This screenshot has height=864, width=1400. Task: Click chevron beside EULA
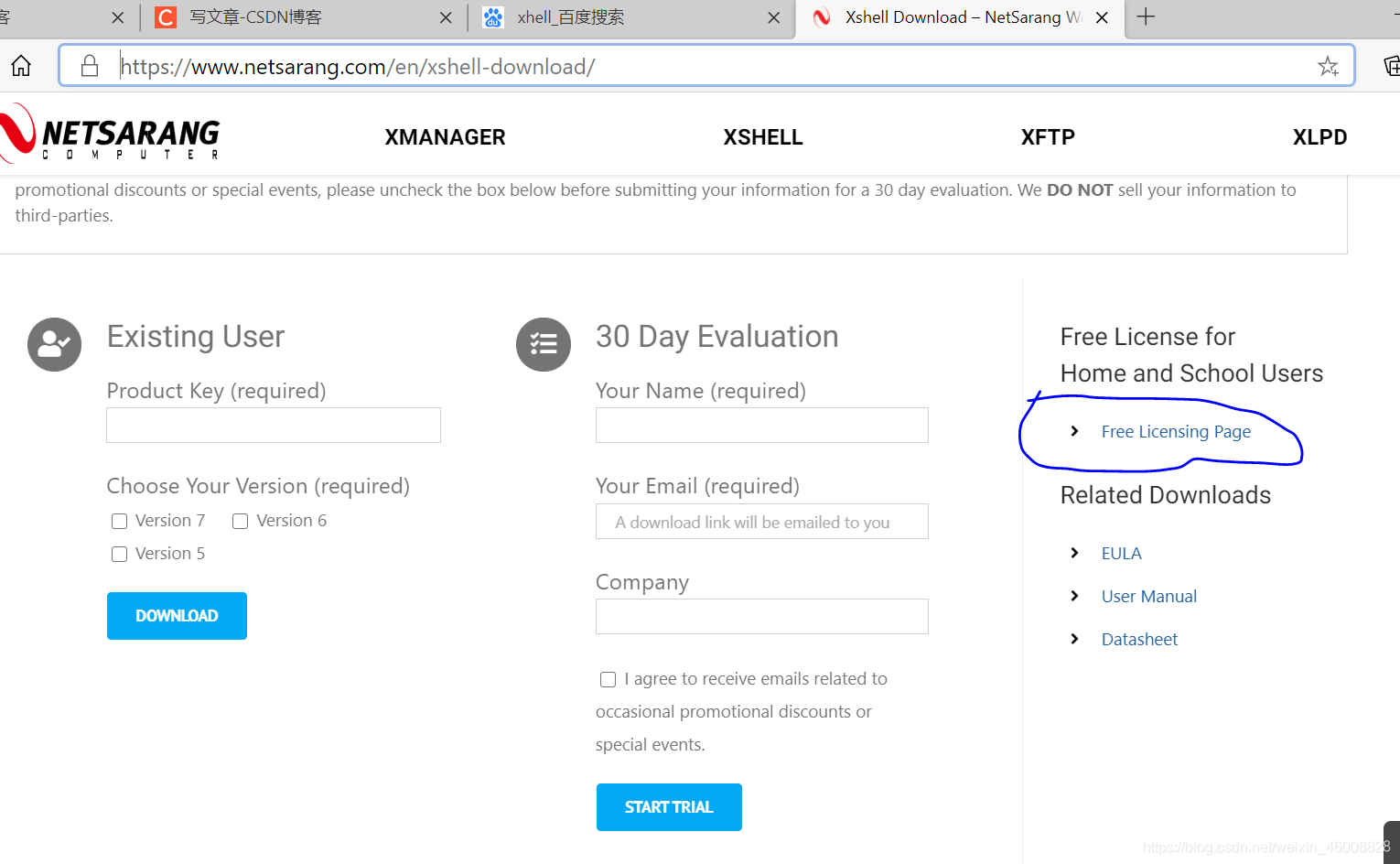tap(1074, 553)
